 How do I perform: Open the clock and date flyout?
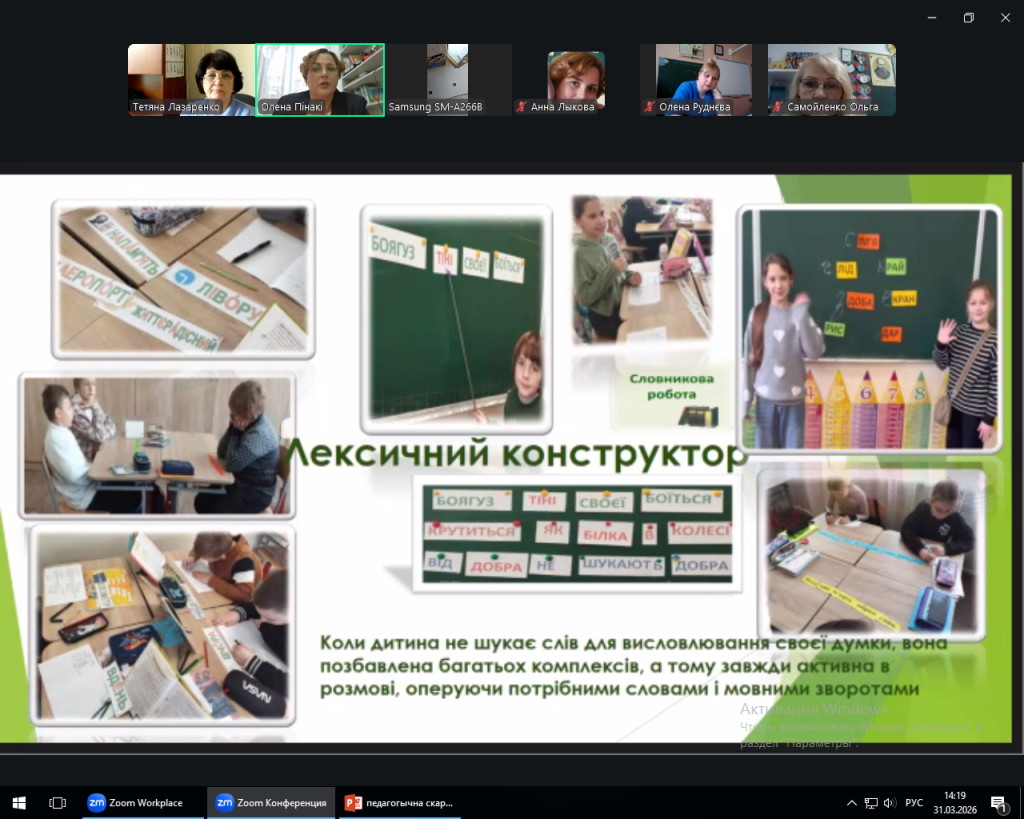click(954, 802)
